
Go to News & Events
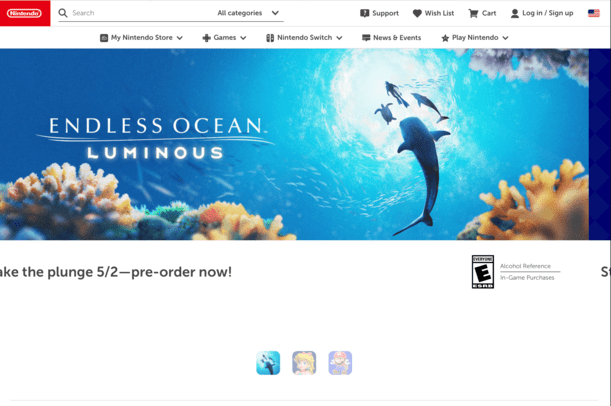(x=392, y=38)
